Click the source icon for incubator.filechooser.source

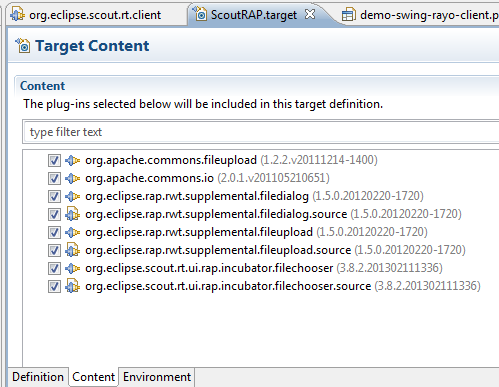(x=72, y=286)
